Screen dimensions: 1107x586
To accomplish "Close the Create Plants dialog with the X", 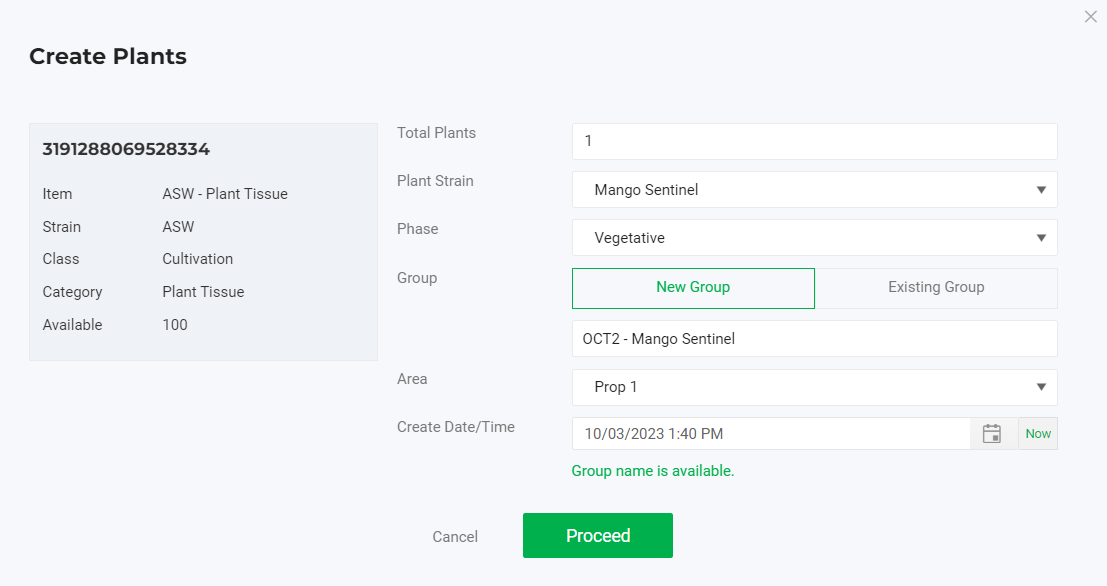I will [x=1091, y=16].
